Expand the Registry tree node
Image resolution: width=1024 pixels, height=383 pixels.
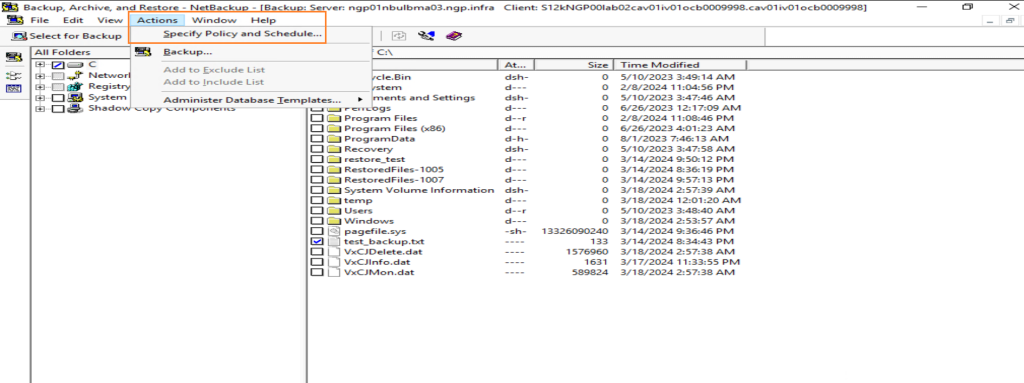pyautogui.click(x=40, y=86)
